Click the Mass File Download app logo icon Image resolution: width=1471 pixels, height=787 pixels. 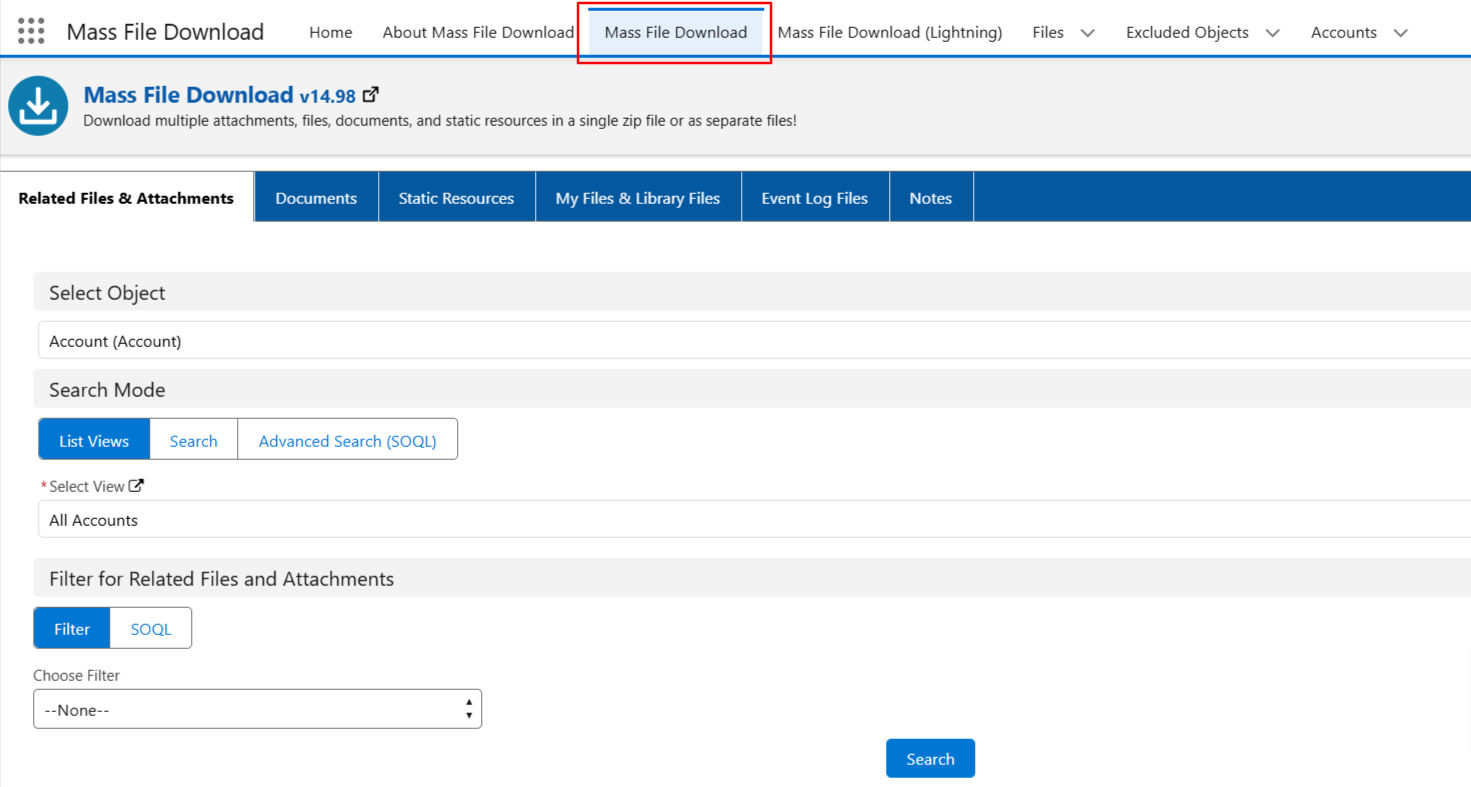38,106
